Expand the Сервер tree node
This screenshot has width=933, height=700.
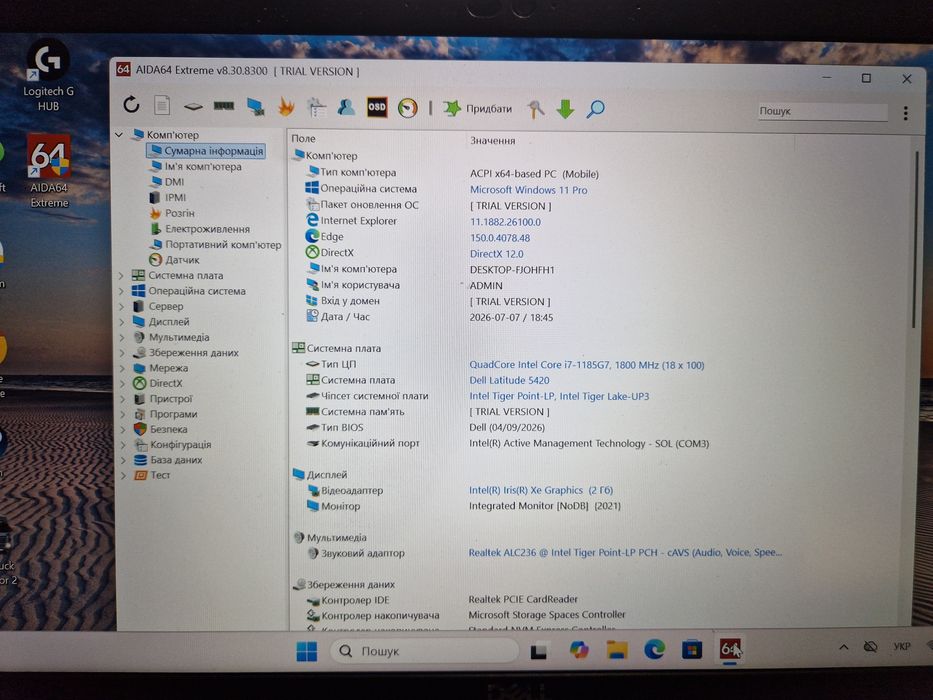coord(121,307)
